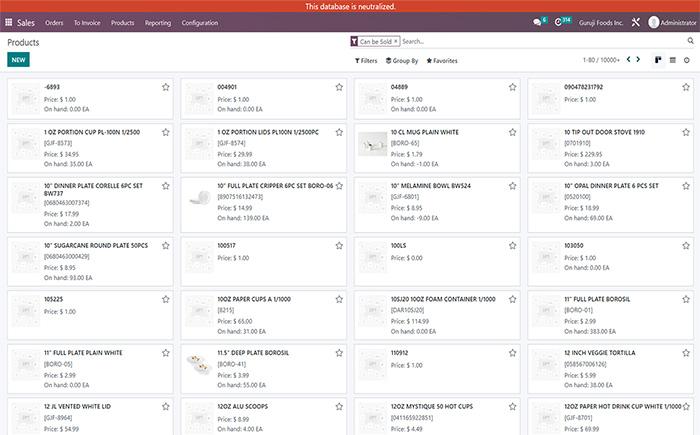Screen dimensions: 700x435
Task: Expand the Favorites dropdown
Action: (442, 61)
